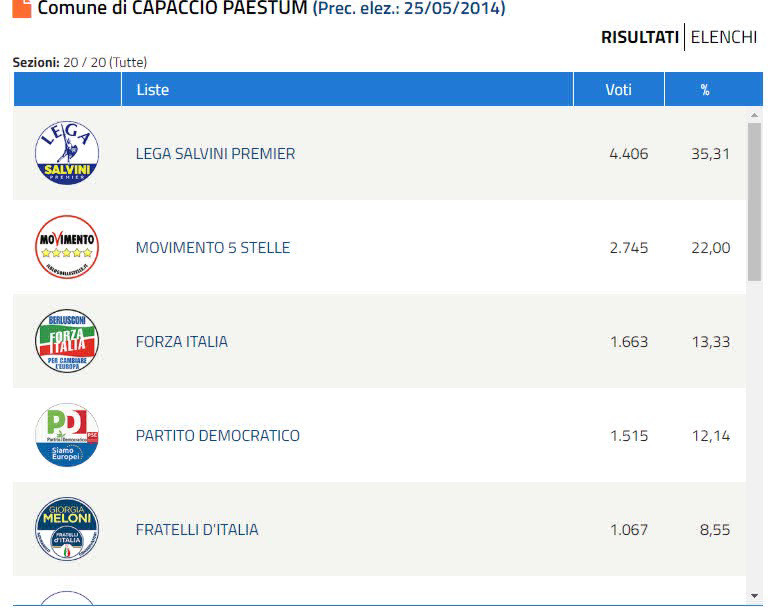
Task: Click the Liste column header
Action: (153, 90)
